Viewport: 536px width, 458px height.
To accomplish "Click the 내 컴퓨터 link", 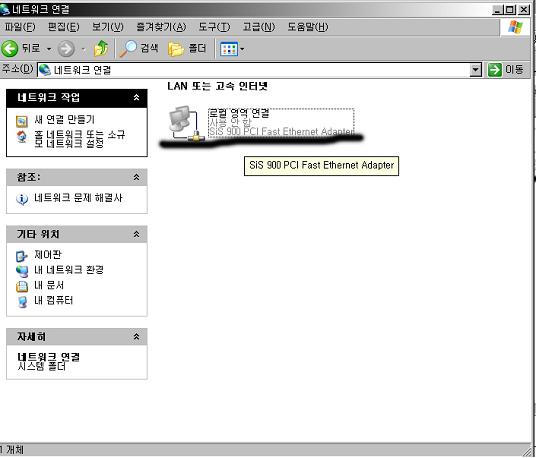I will click(54, 300).
